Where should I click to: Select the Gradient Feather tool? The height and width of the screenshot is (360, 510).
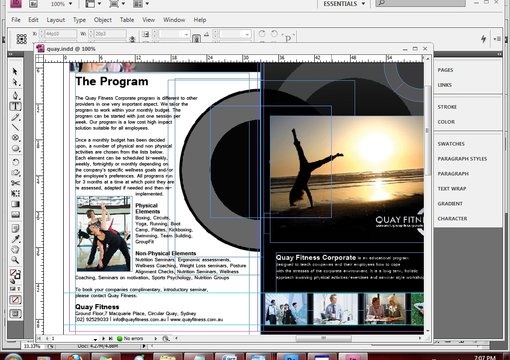tap(15, 215)
